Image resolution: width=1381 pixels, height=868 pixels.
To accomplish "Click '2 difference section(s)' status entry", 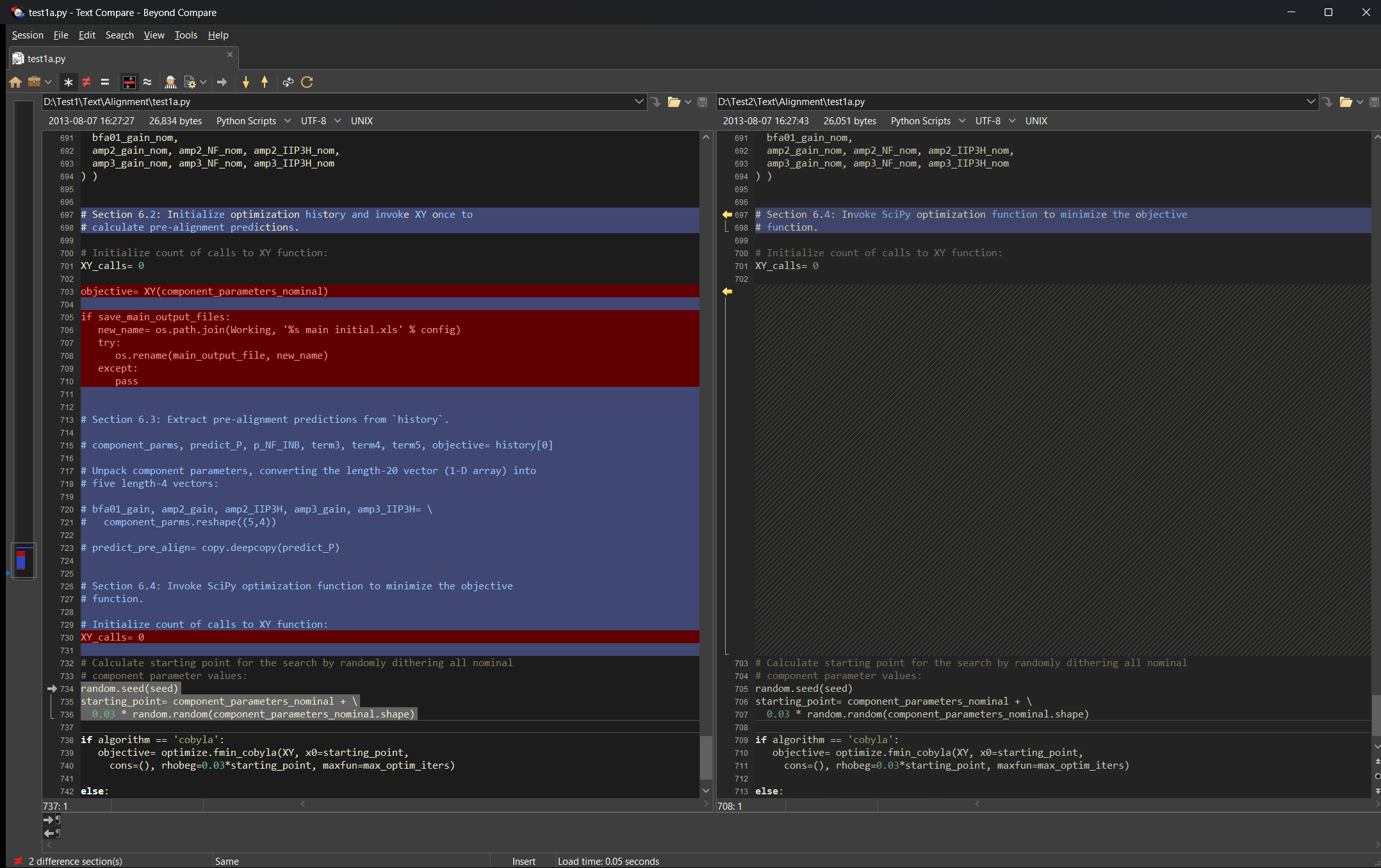I will (76, 862).
